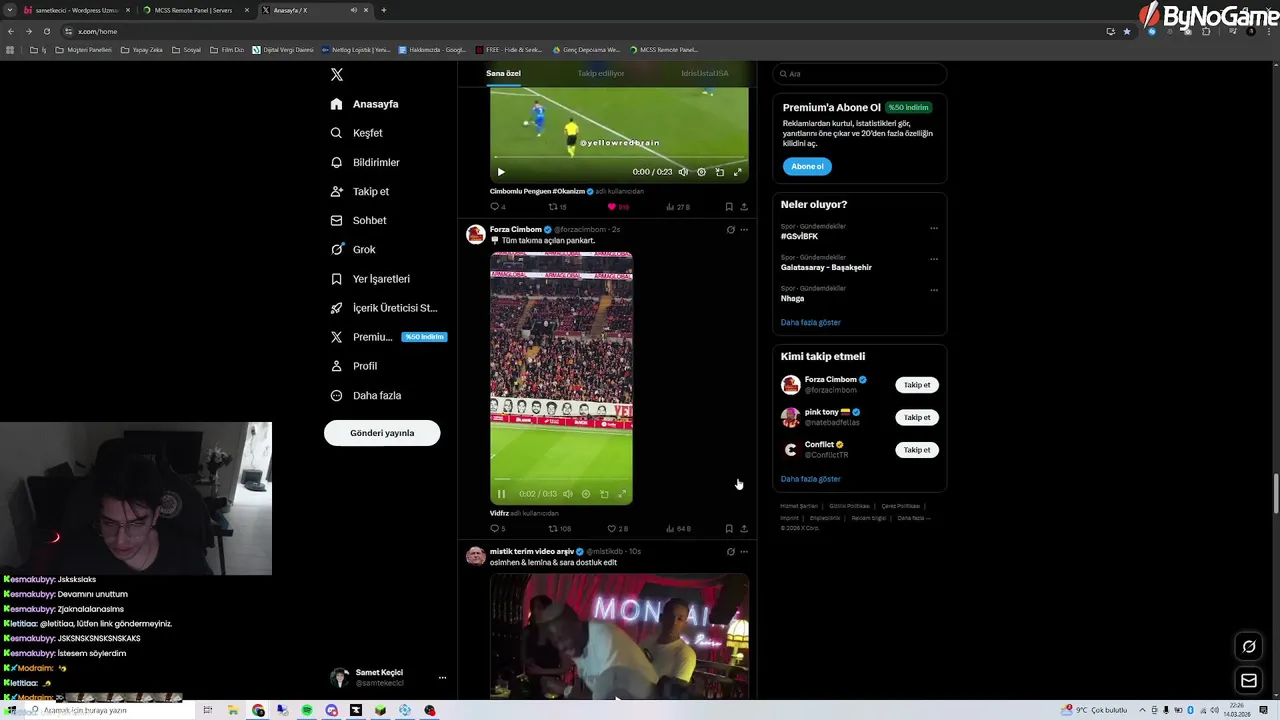
Task: View analytics showing 64 B views
Action: [x=678, y=529]
